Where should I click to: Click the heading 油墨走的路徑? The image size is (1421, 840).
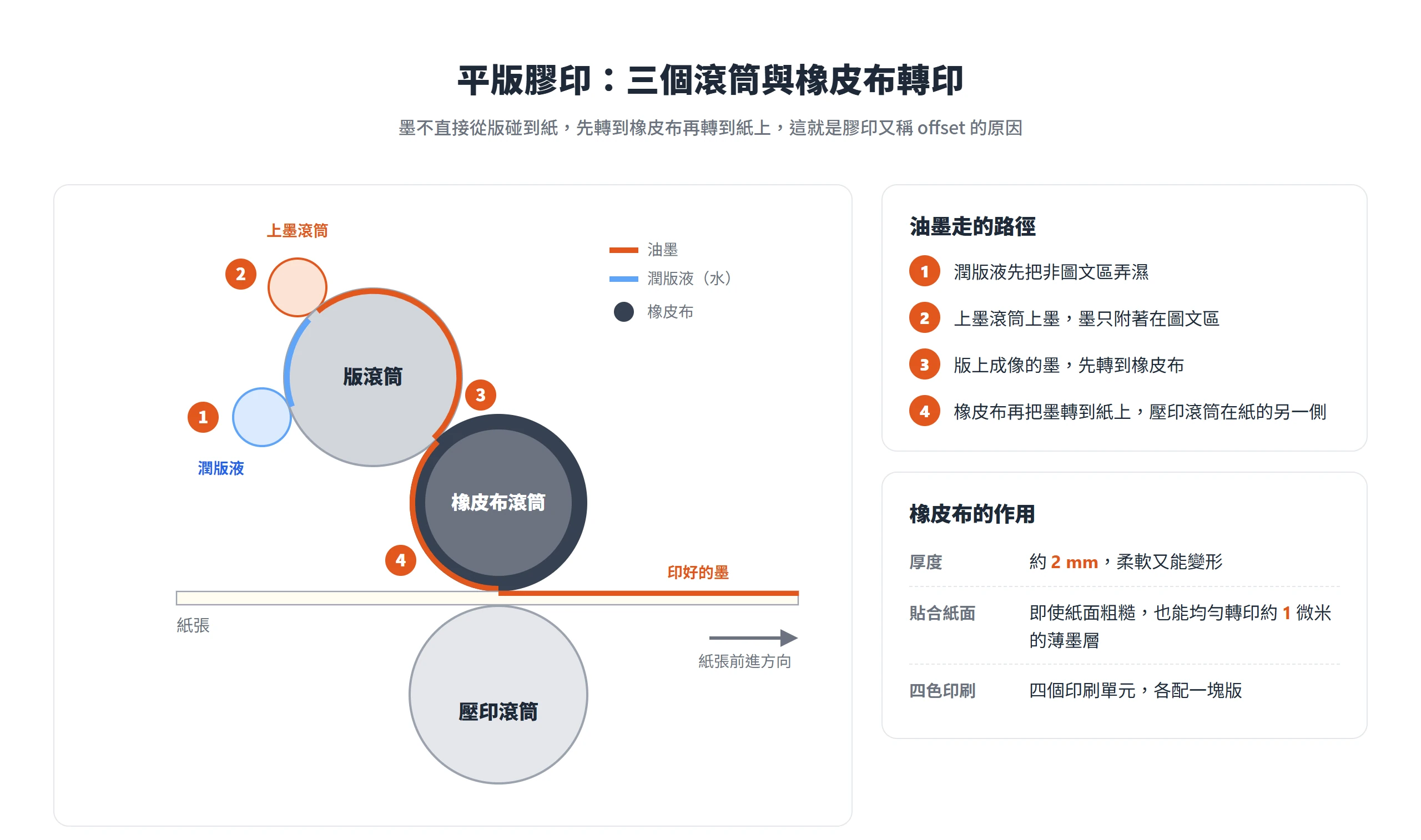pyautogui.click(x=972, y=226)
